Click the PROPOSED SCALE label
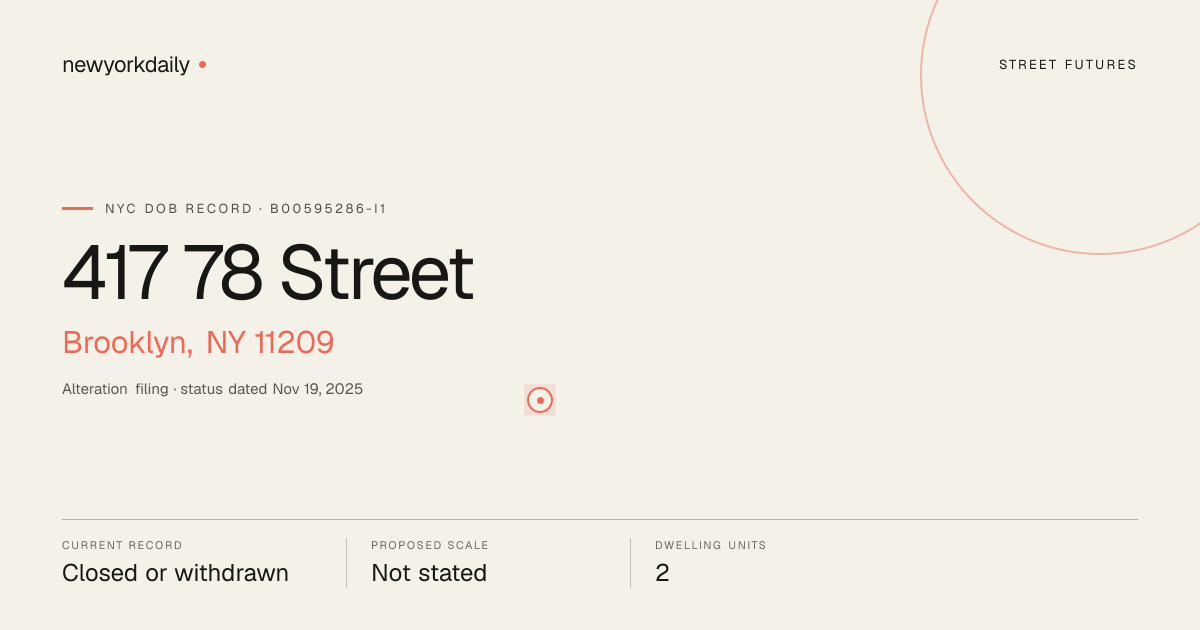Image resolution: width=1200 pixels, height=630 pixels. 430,546
